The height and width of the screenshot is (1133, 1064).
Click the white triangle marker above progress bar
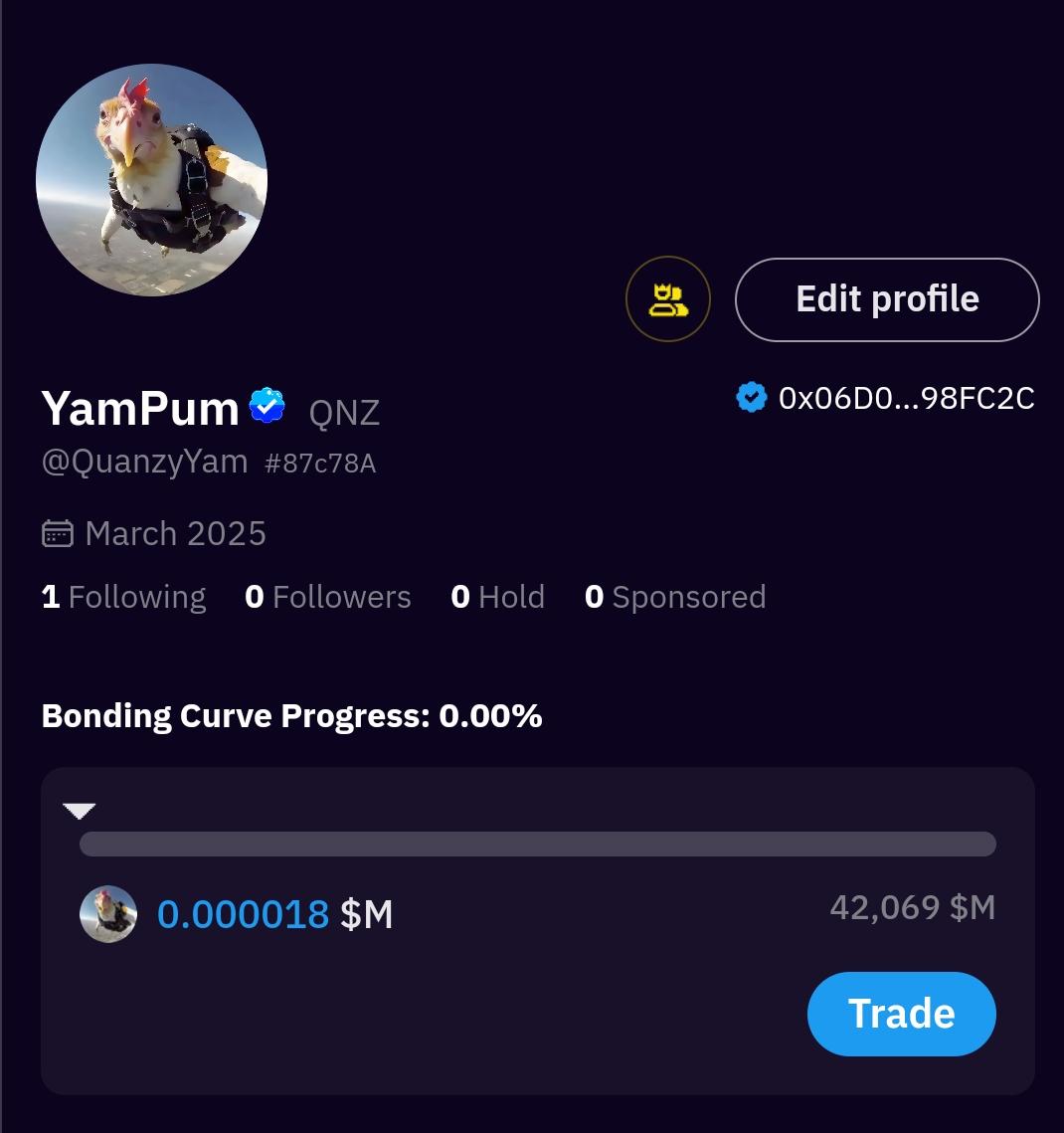79,811
